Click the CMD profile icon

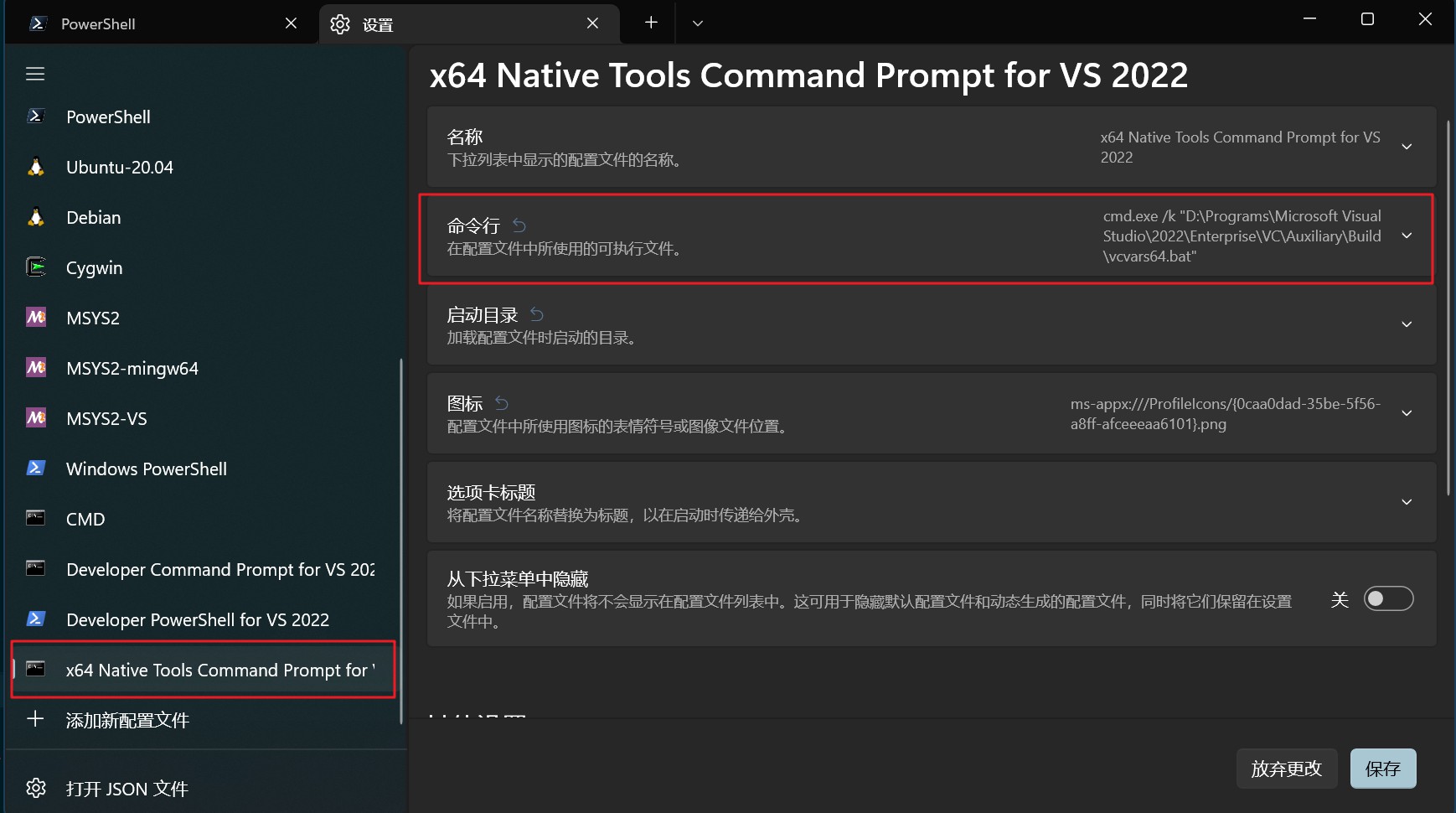click(x=35, y=518)
